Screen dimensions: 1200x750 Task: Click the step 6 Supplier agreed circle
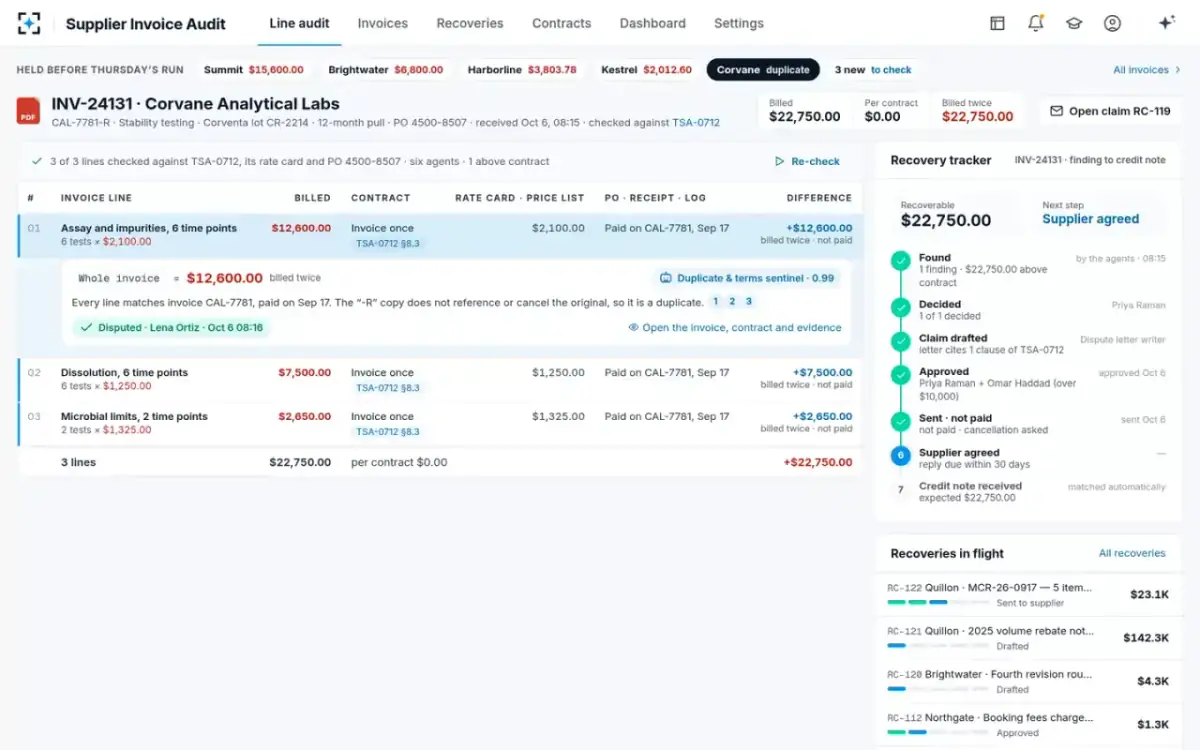(901, 456)
